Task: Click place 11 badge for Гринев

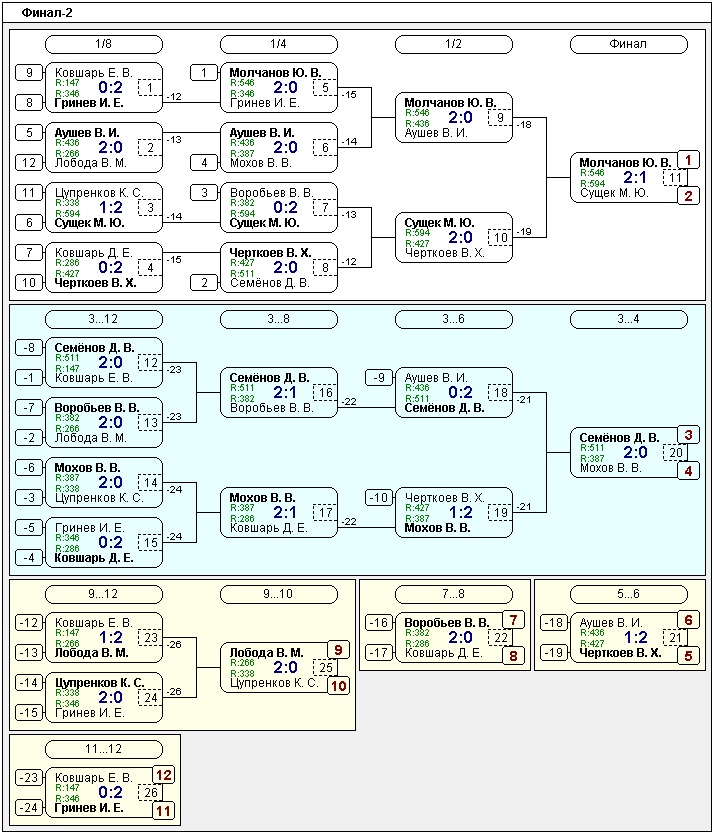Action: (x=164, y=811)
